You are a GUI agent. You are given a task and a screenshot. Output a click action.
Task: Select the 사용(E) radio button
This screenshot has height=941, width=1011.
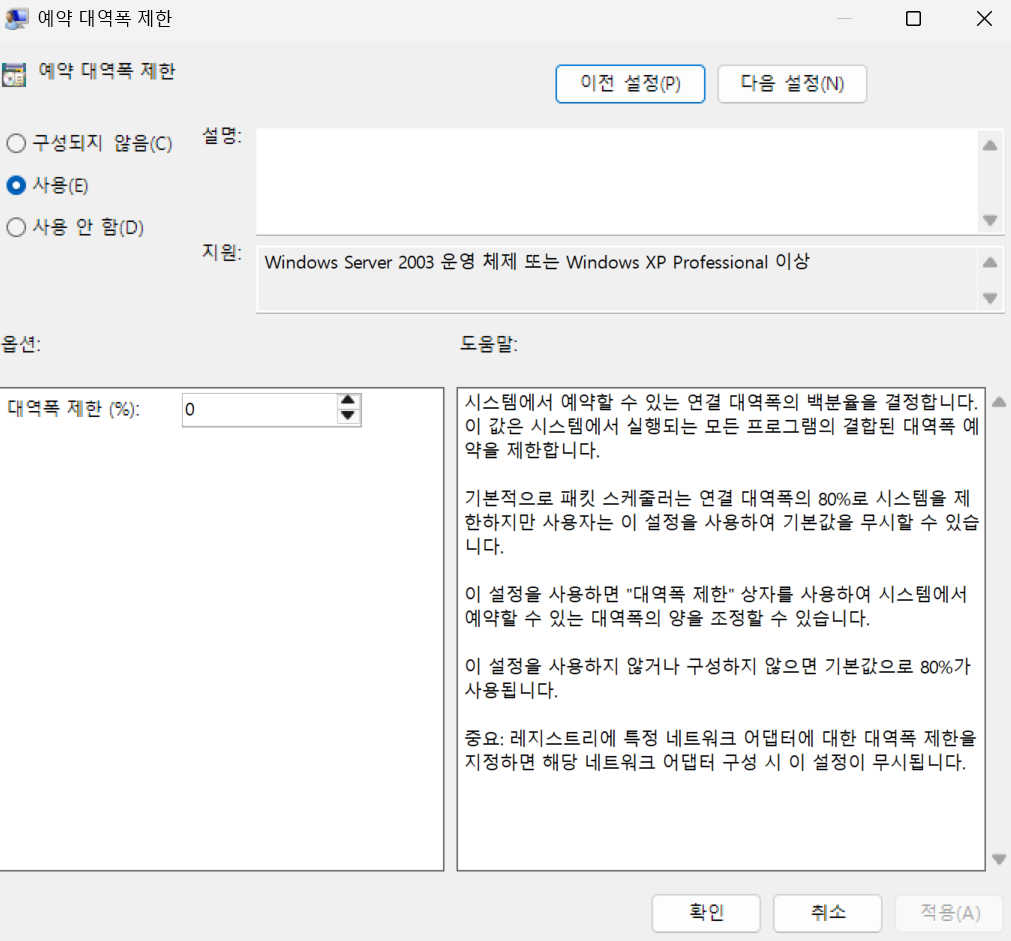tap(16, 185)
